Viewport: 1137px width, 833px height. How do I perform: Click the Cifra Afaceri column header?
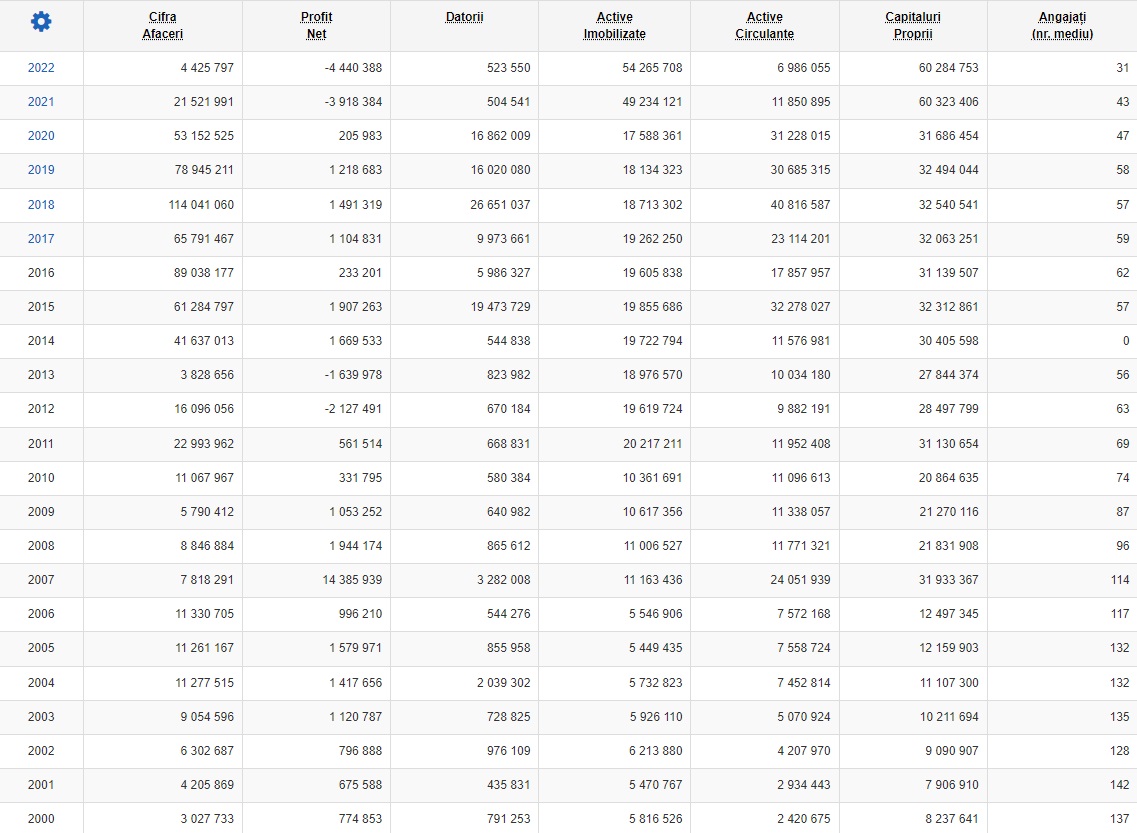(x=162, y=25)
